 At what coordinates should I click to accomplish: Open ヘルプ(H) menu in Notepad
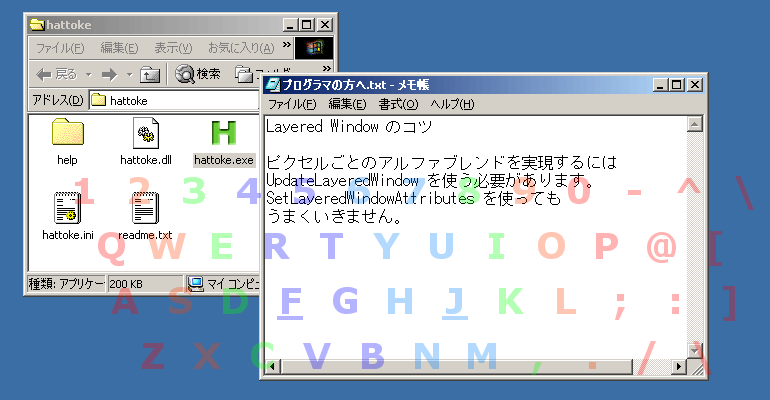[452, 104]
